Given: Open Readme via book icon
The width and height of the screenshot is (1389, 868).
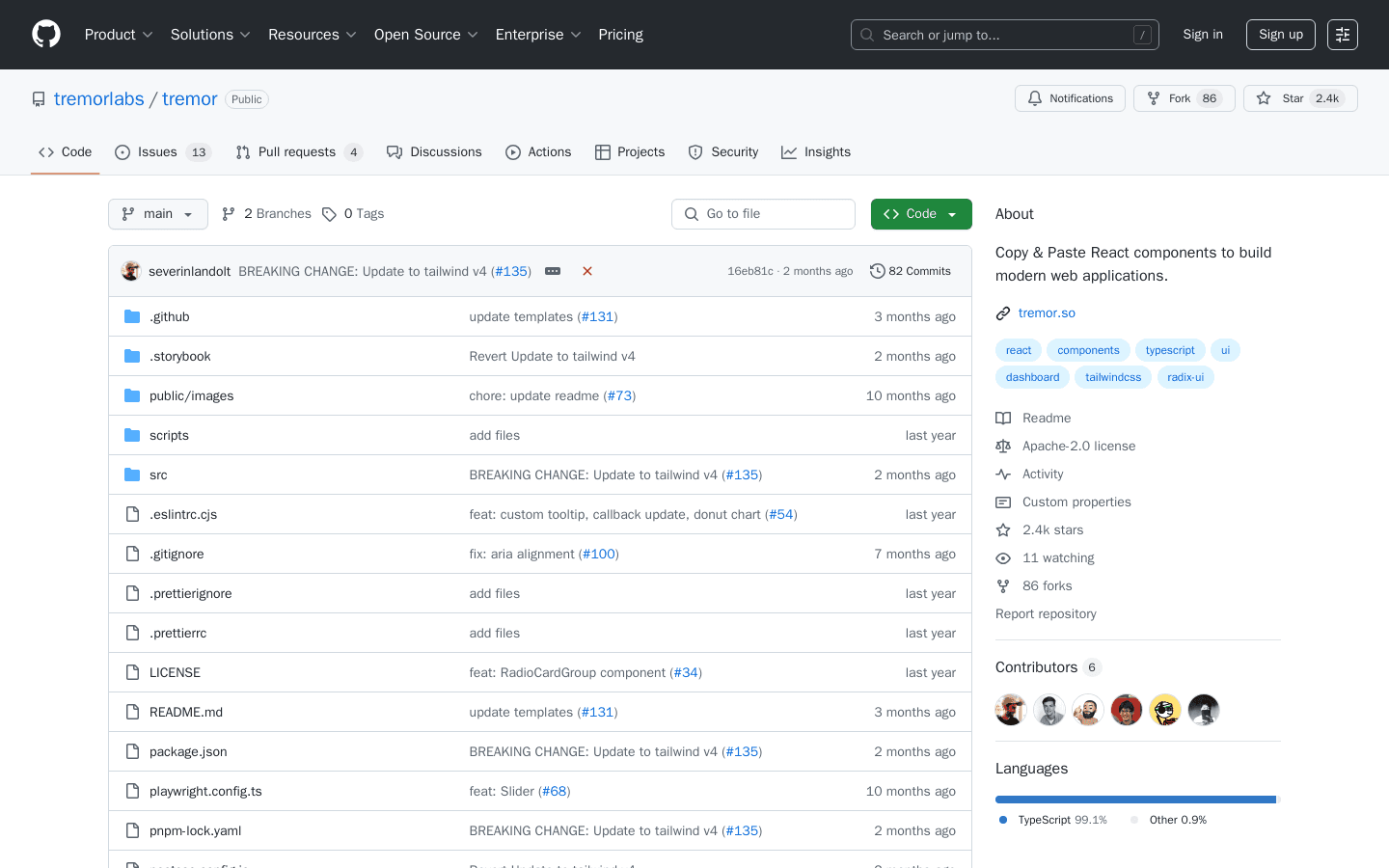Looking at the screenshot, I should point(1003,418).
